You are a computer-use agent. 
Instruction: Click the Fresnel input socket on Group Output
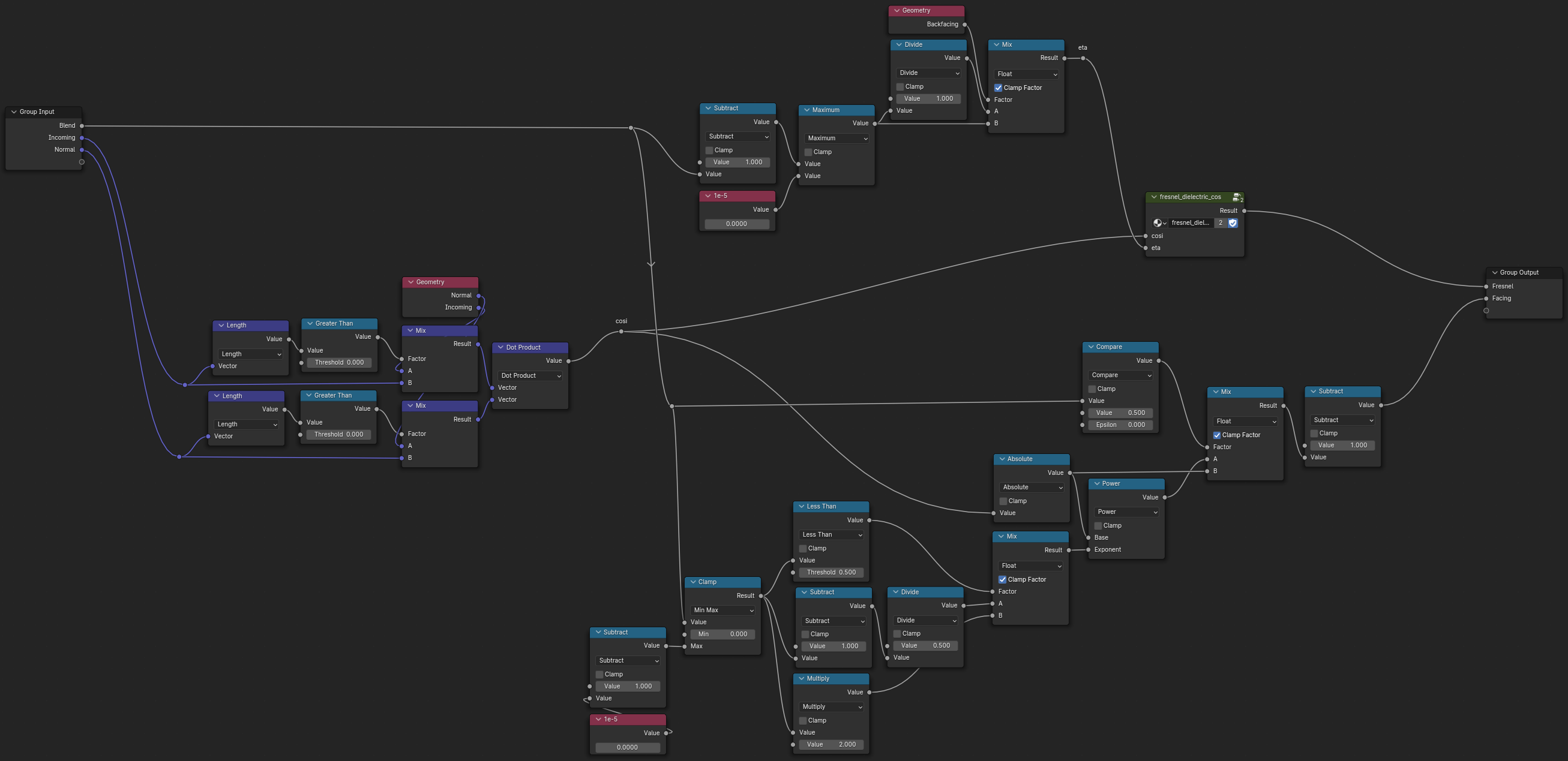click(x=1486, y=287)
